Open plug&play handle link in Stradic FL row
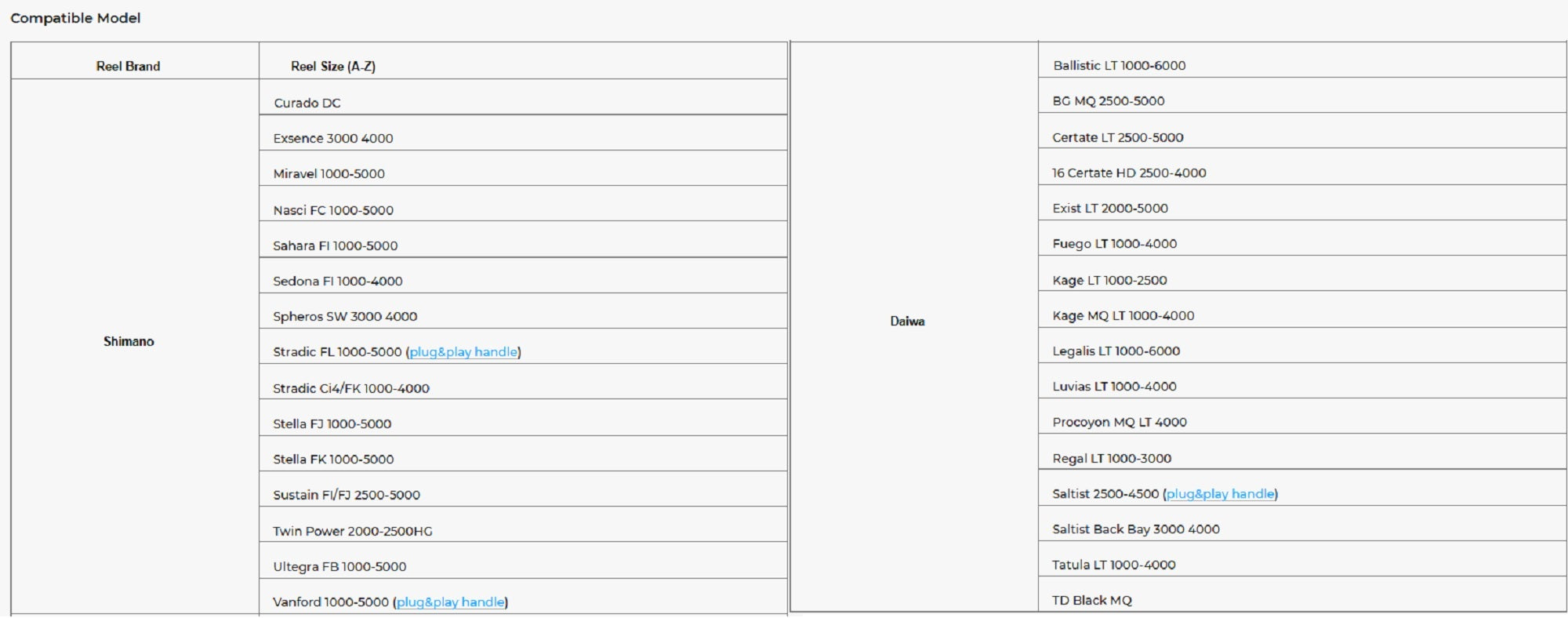This screenshot has height=618, width=1568. 463,352
